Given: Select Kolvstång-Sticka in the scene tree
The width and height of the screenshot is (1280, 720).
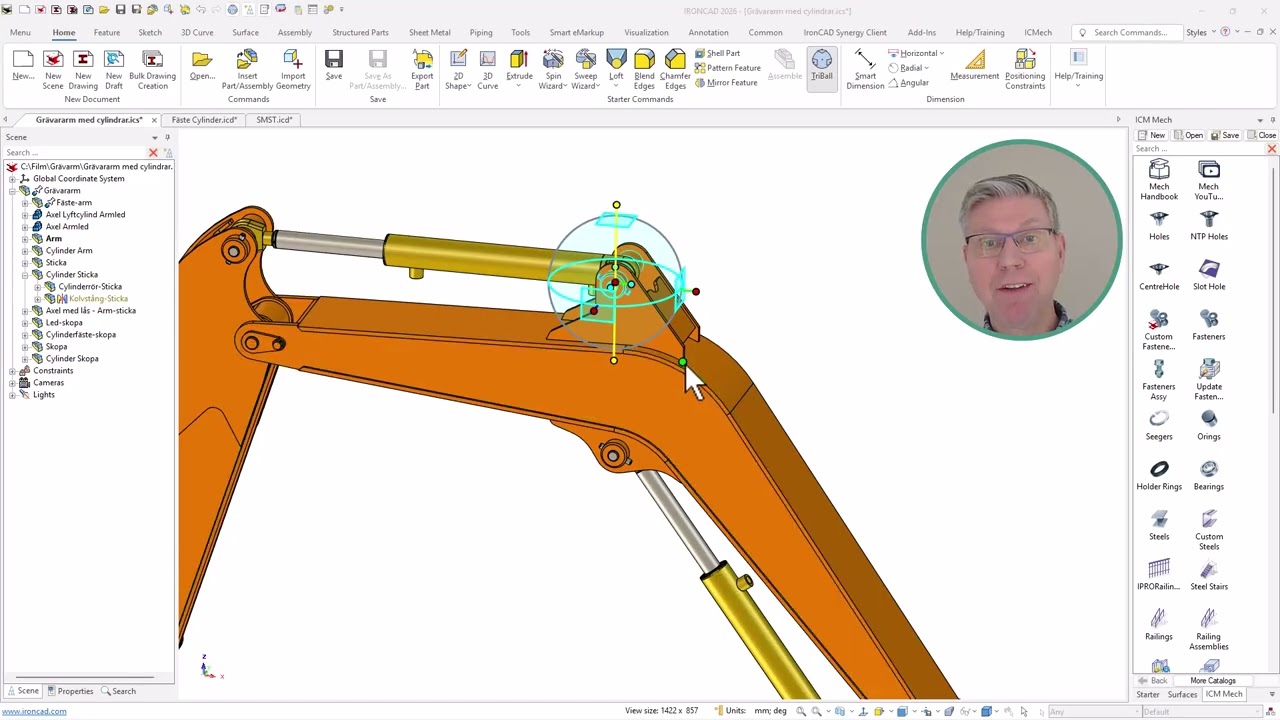Looking at the screenshot, I should (x=98, y=299).
